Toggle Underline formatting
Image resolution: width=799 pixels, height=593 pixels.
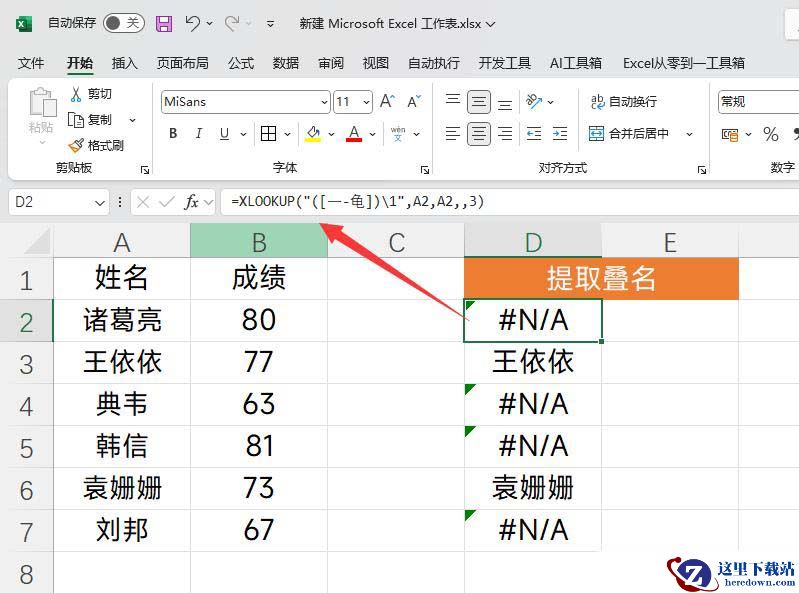224,133
